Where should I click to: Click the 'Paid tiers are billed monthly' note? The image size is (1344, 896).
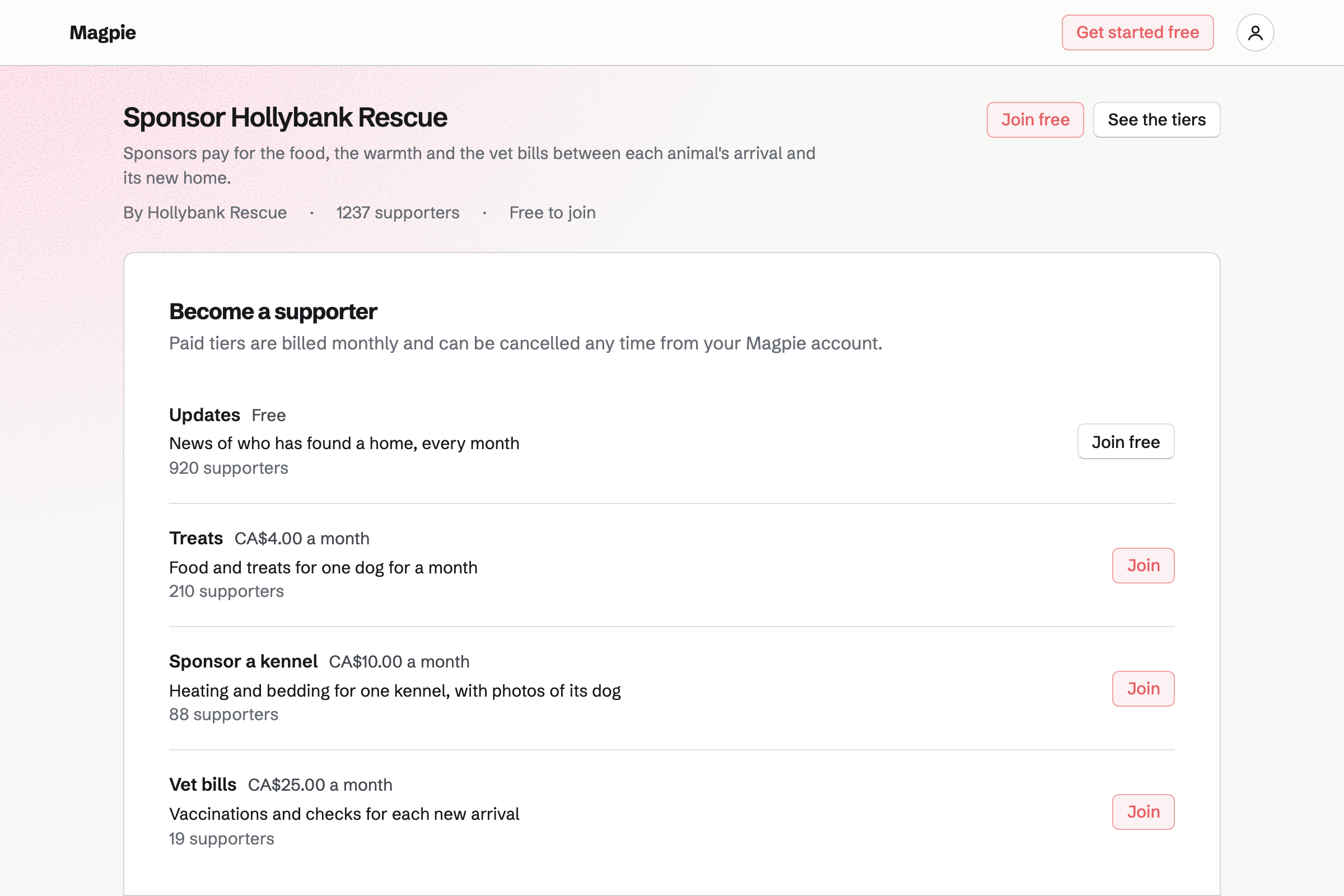coord(526,343)
